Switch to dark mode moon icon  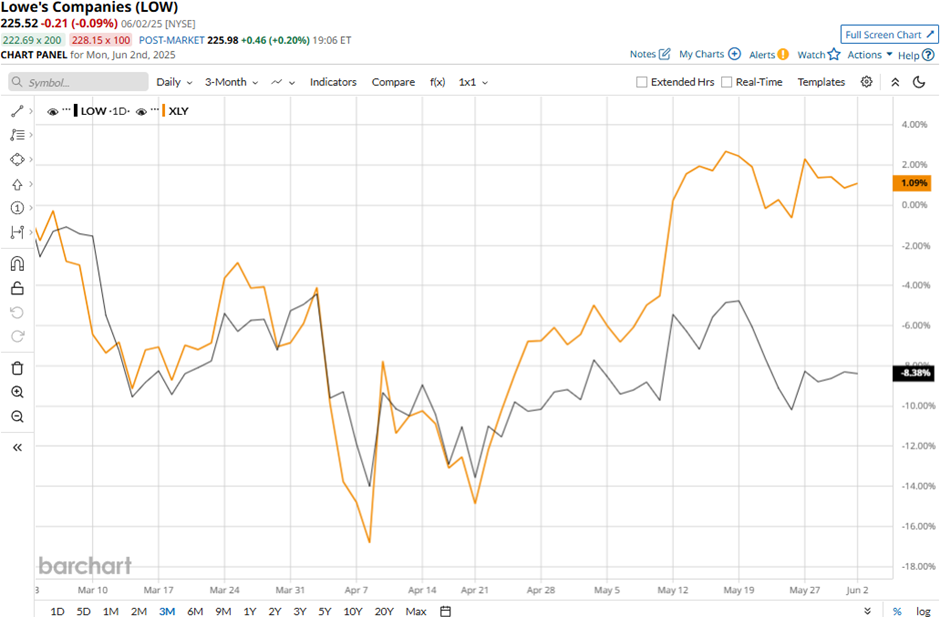coord(919,82)
